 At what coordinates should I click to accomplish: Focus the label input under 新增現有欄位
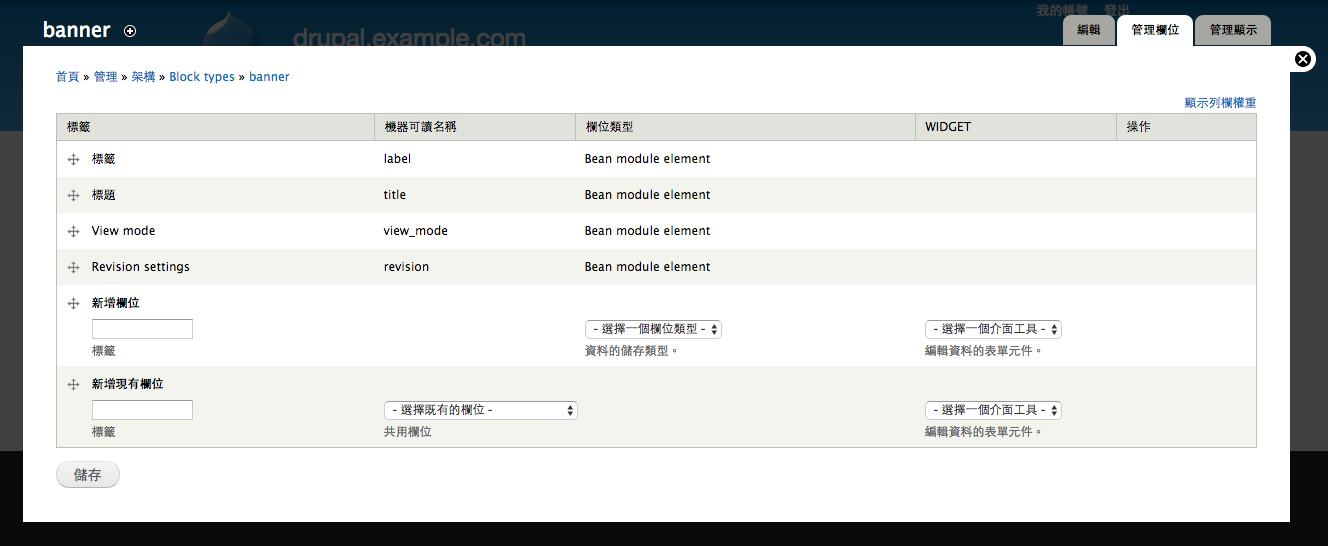point(142,410)
